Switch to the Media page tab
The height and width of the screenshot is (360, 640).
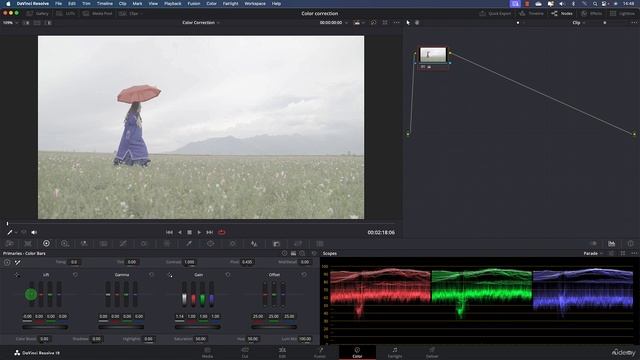click(x=207, y=352)
